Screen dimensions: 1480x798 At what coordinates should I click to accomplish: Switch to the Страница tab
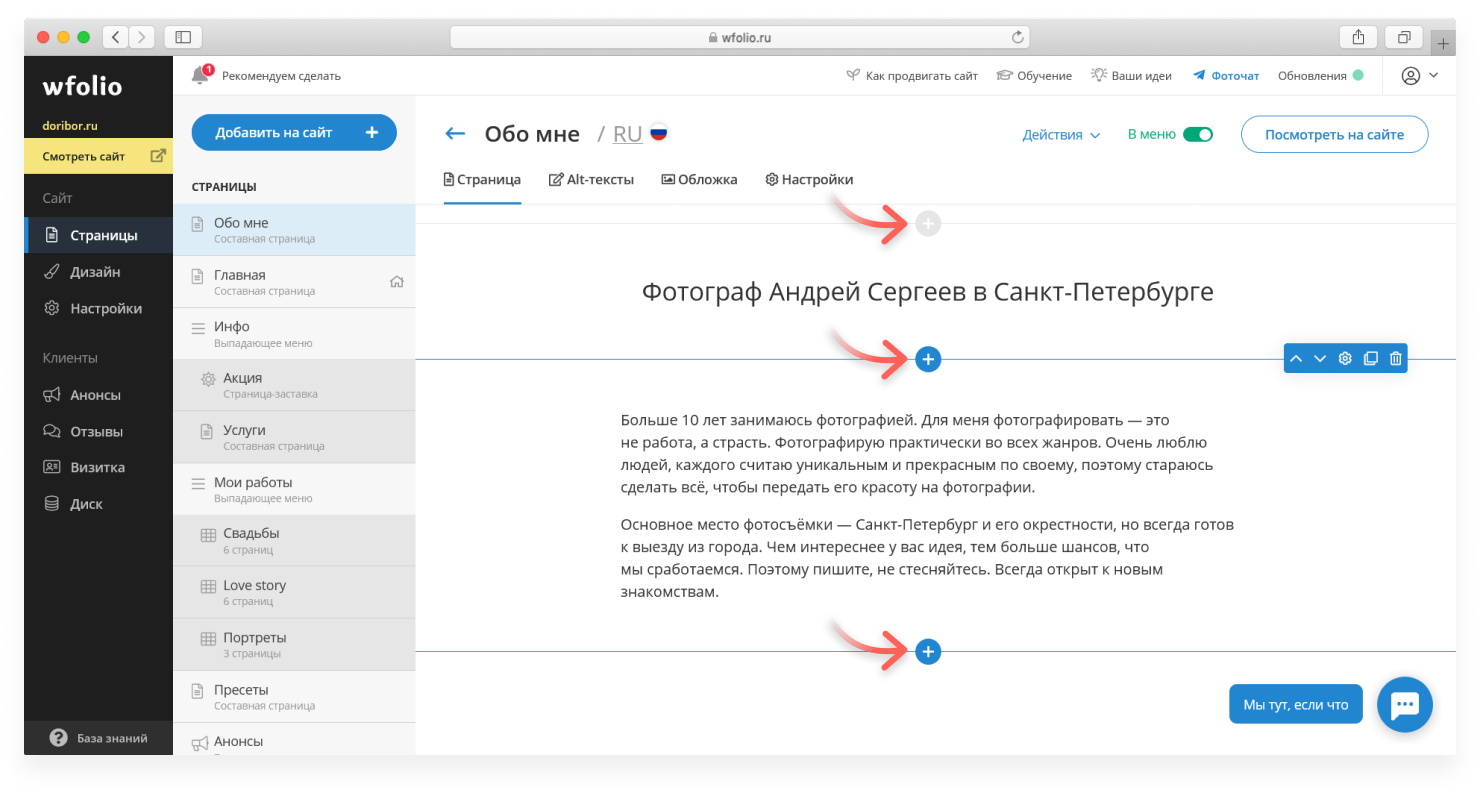[482, 180]
